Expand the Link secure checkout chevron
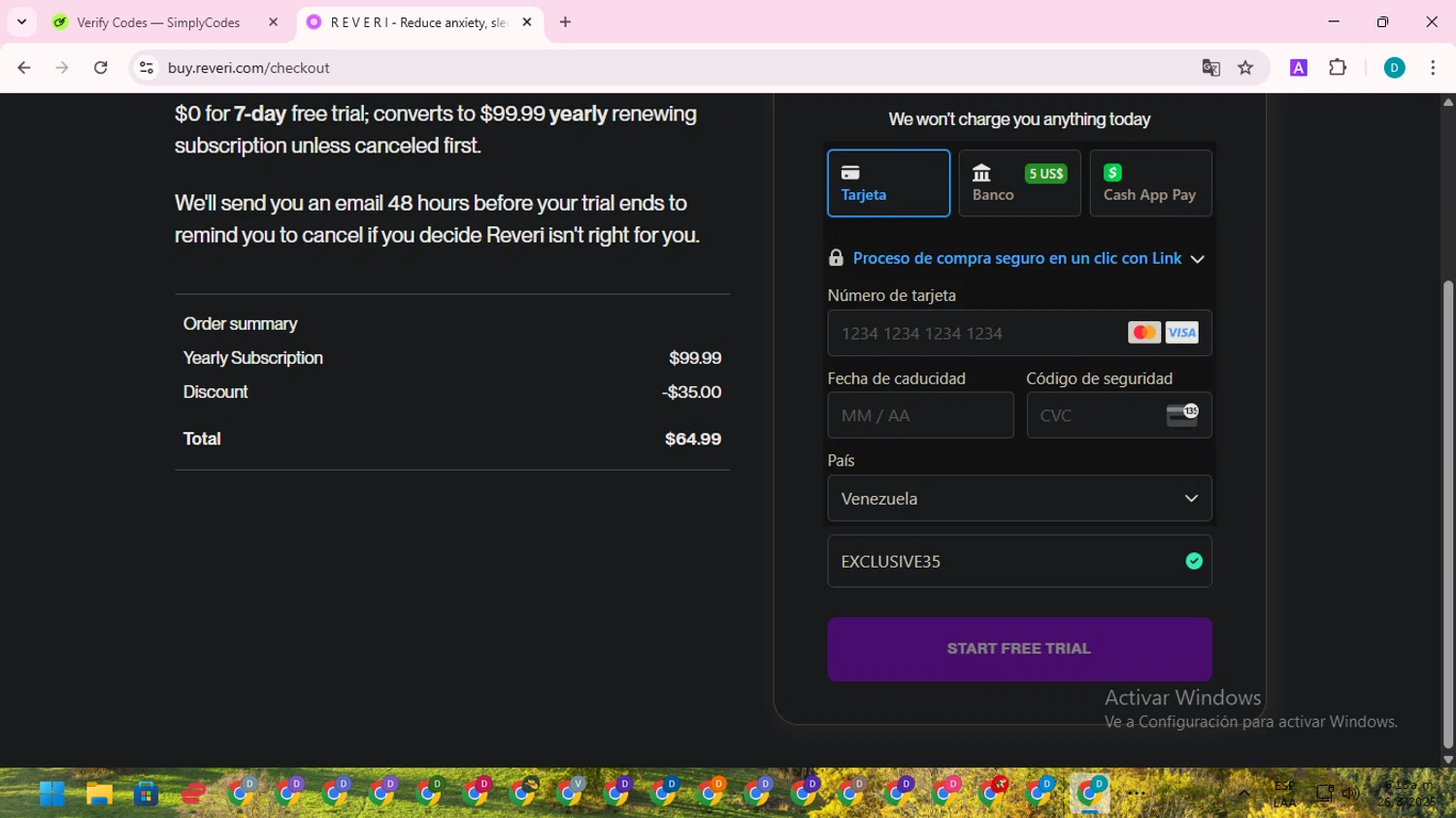The width and height of the screenshot is (1456, 818). [1197, 259]
